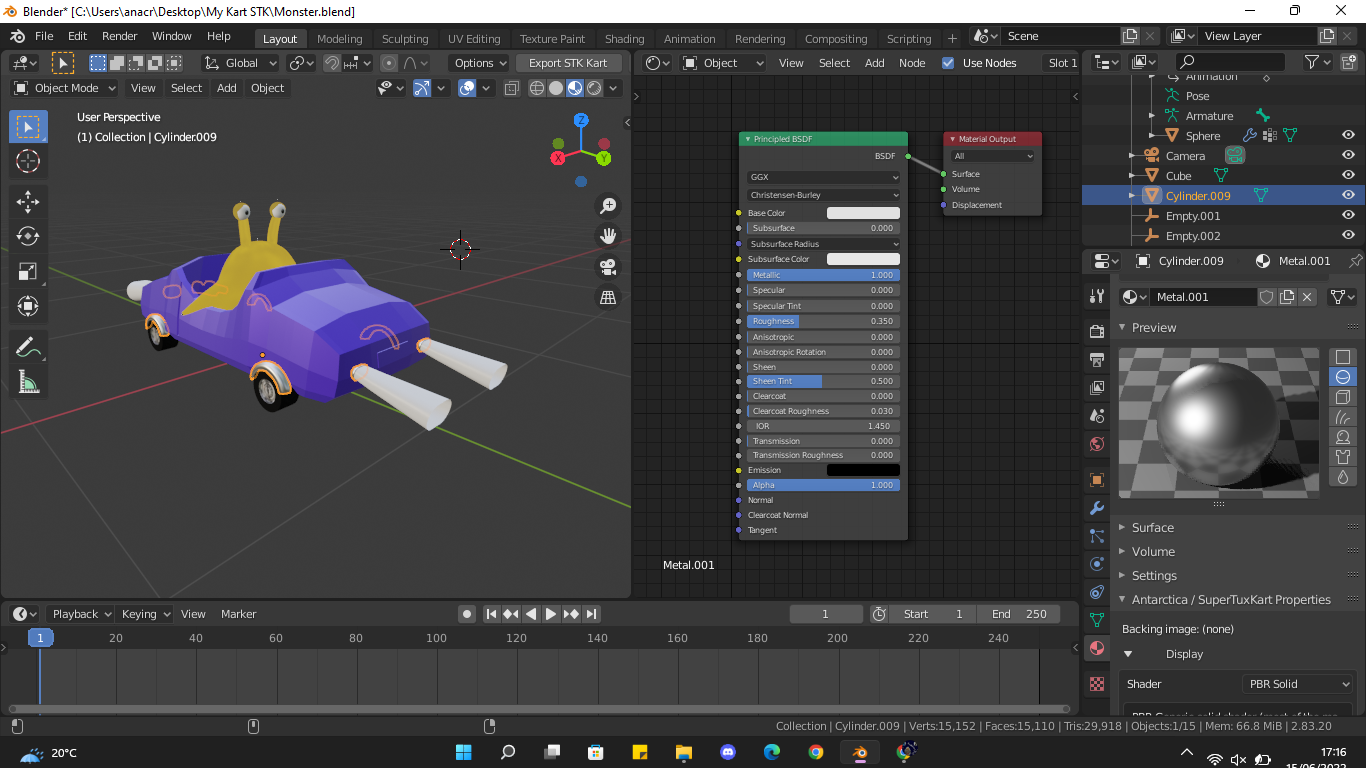This screenshot has width=1366, height=768.
Task: Select the Rotate tool
Action: click(28, 236)
